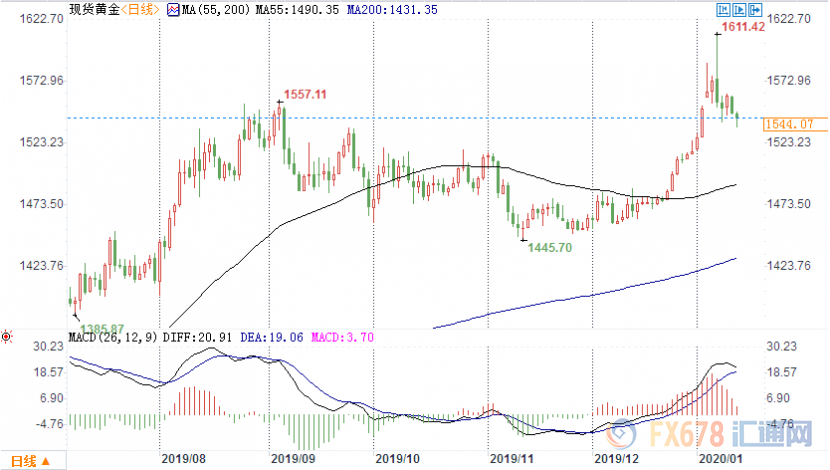The width and height of the screenshot is (830, 470).
Task: Click the 1557.11 peak price label
Action: [x=305, y=94]
